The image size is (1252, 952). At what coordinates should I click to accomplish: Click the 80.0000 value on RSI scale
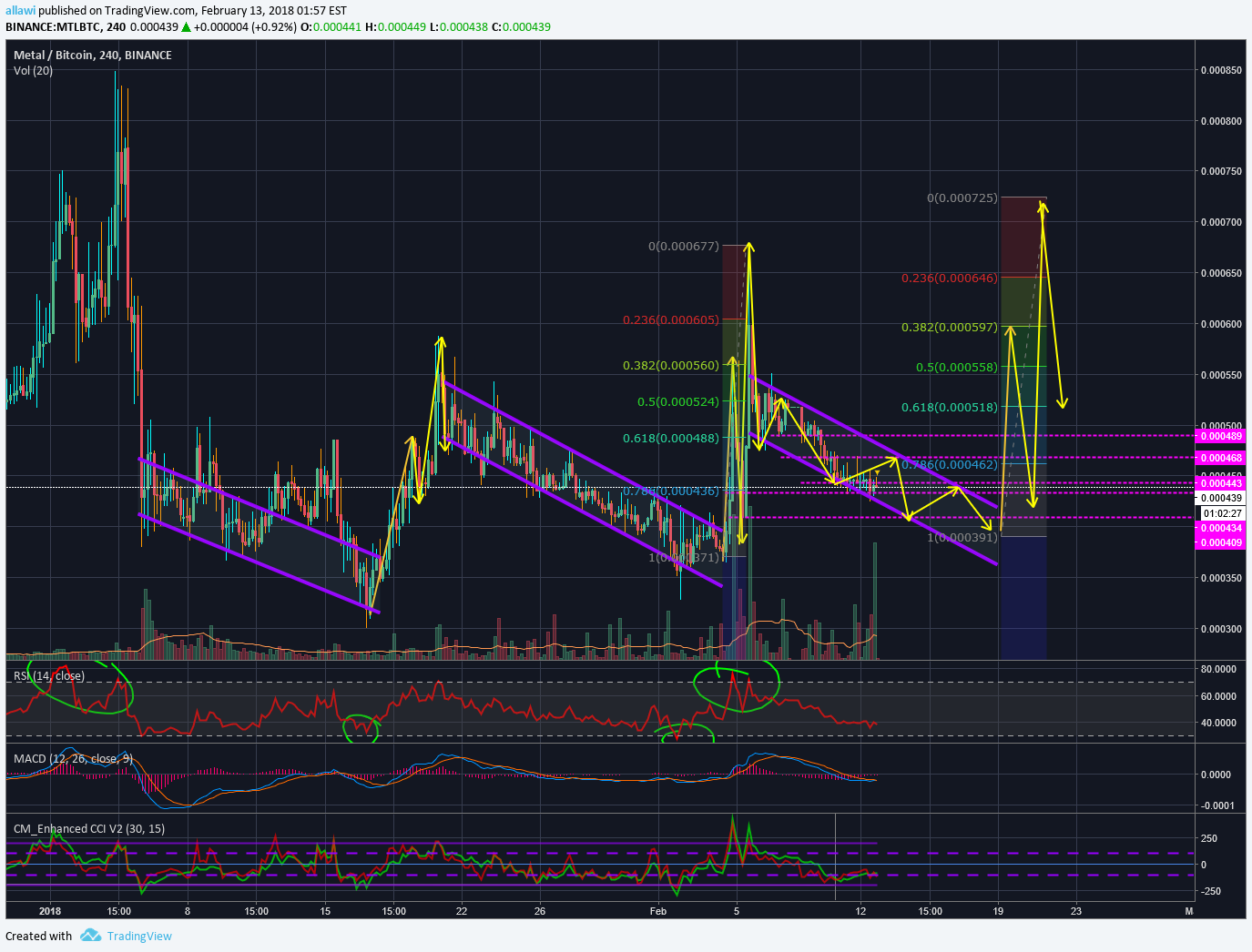(x=1218, y=669)
